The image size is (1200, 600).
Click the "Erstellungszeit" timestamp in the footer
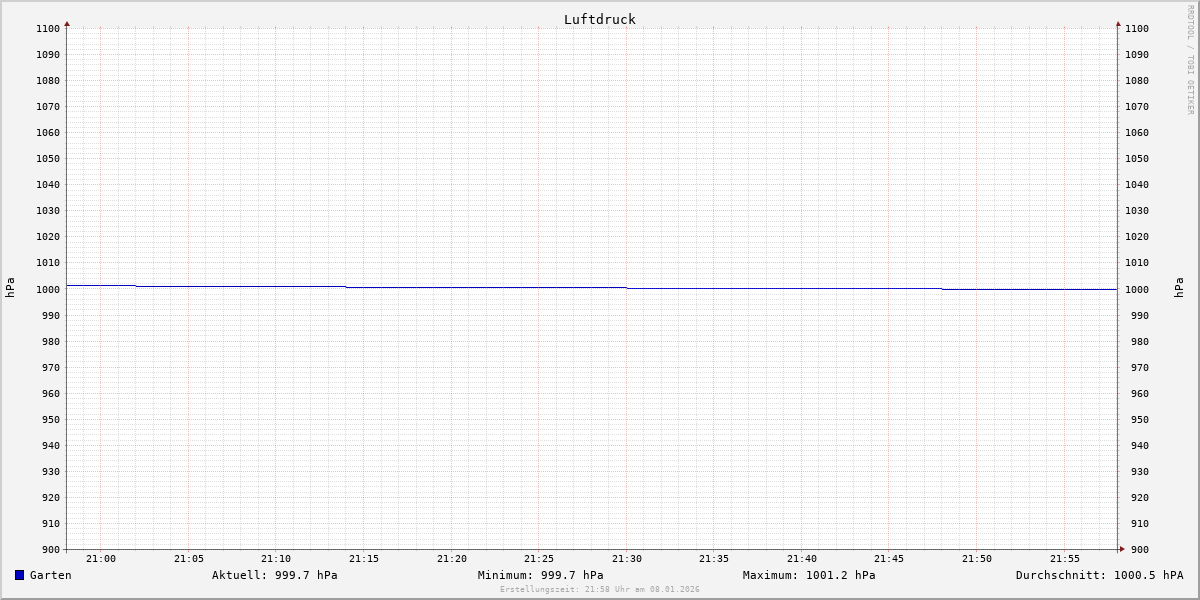coord(599,589)
